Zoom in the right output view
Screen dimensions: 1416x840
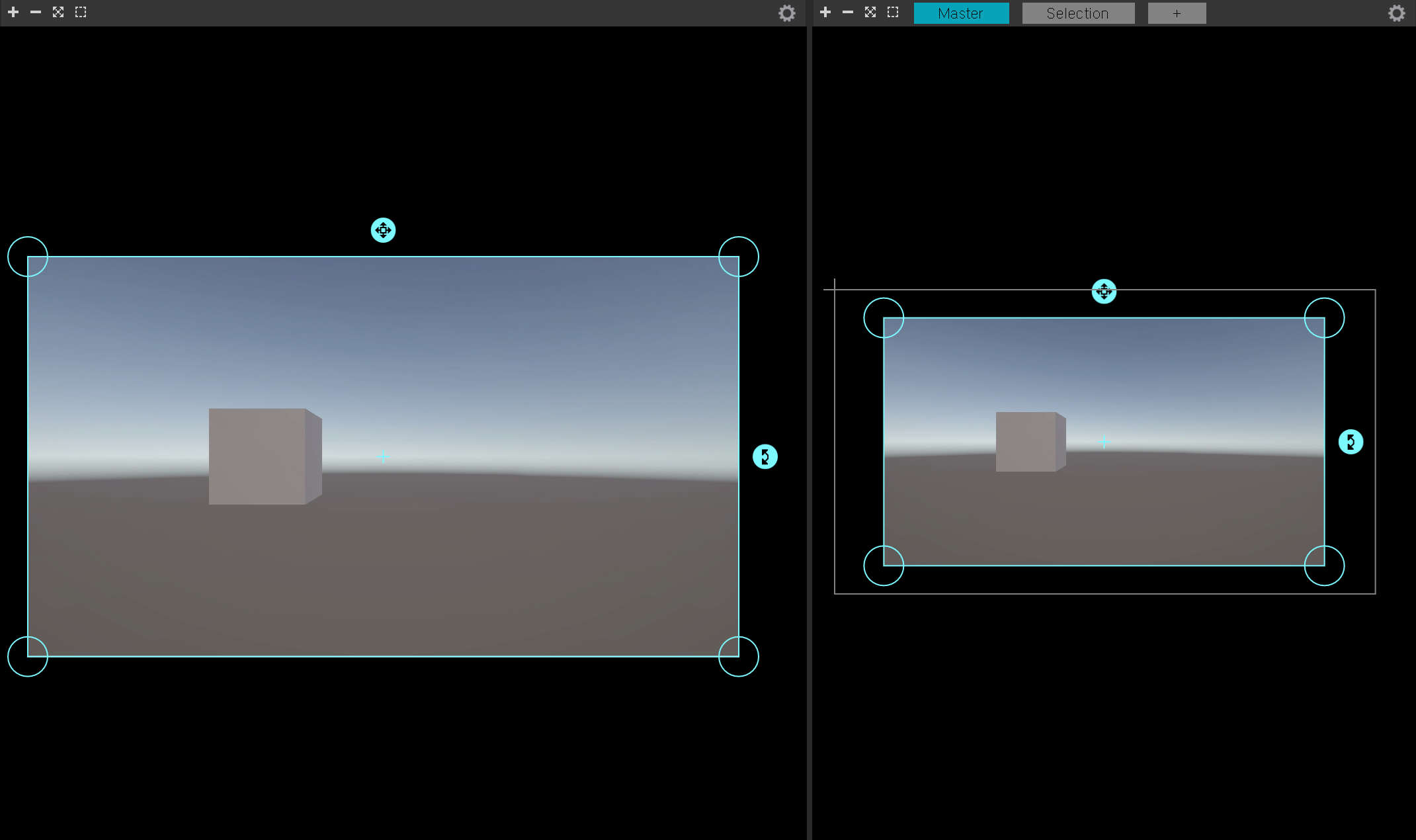(825, 13)
